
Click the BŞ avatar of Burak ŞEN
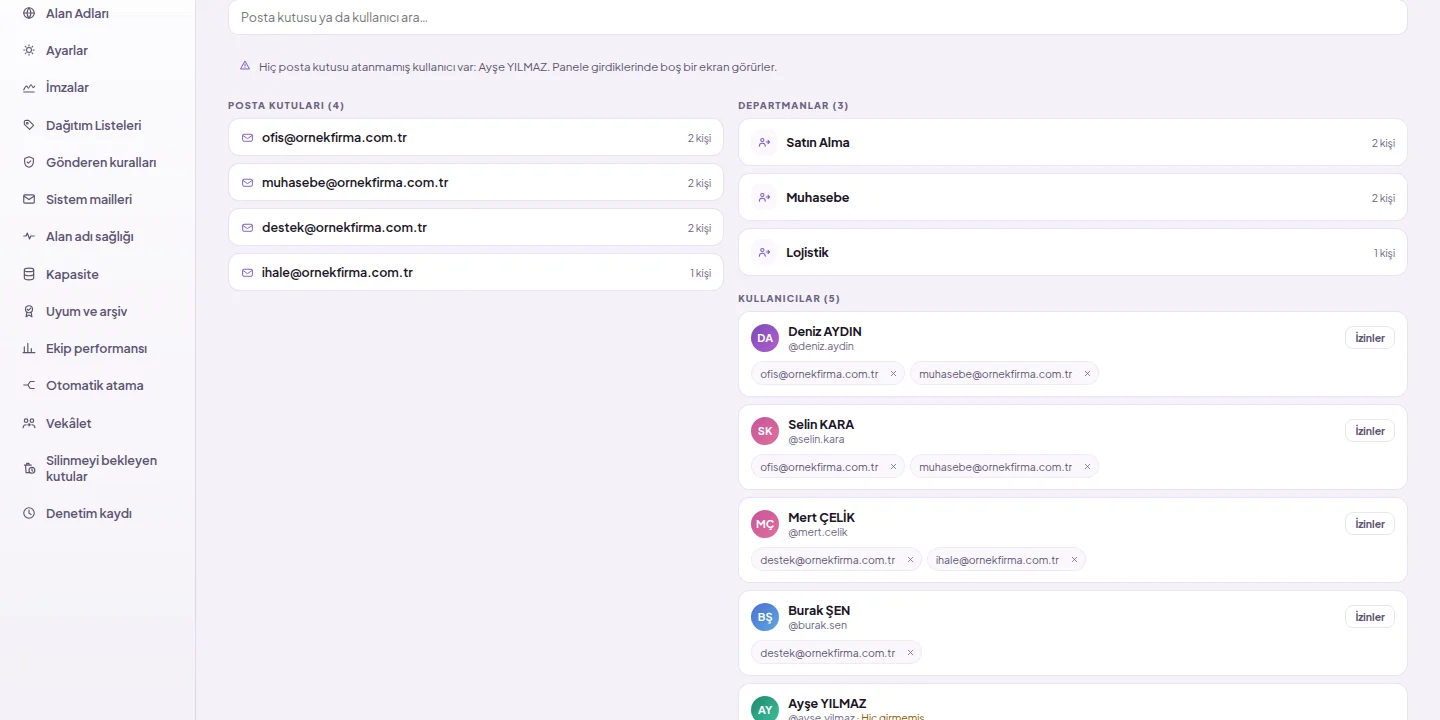click(765, 617)
